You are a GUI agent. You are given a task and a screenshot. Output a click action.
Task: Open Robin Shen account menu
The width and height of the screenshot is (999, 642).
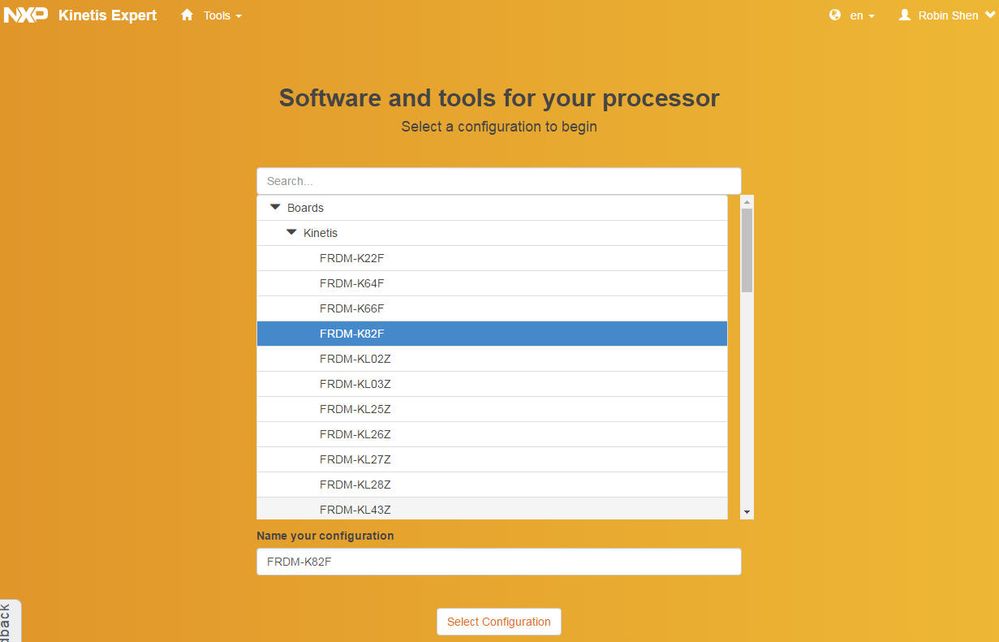[x=956, y=15]
